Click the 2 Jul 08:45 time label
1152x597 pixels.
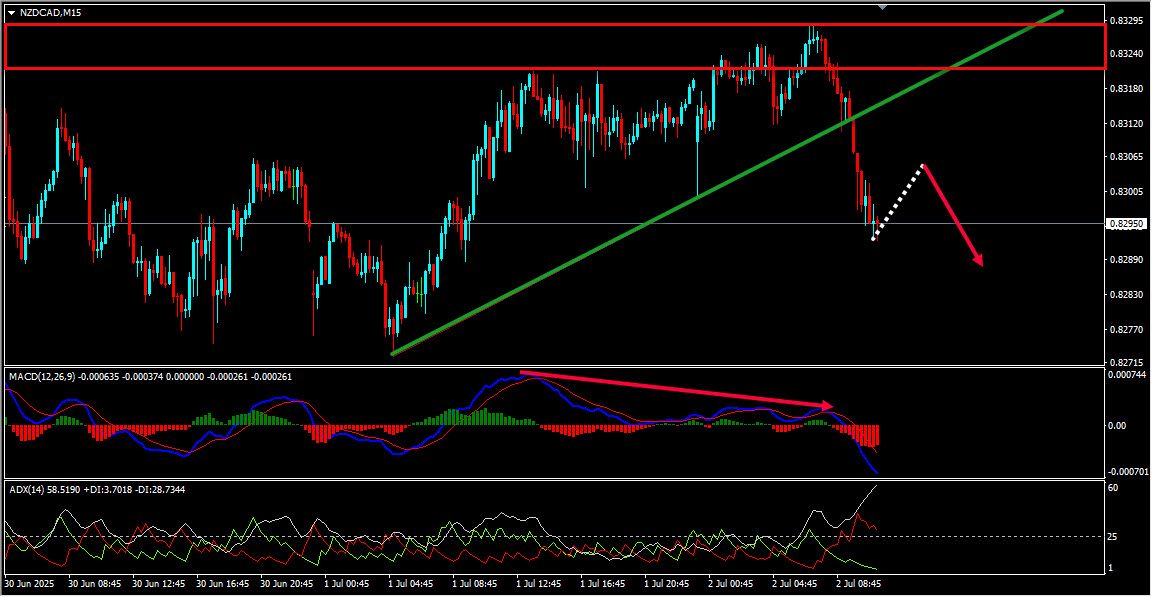pyautogui.click(x=858, y=583)
